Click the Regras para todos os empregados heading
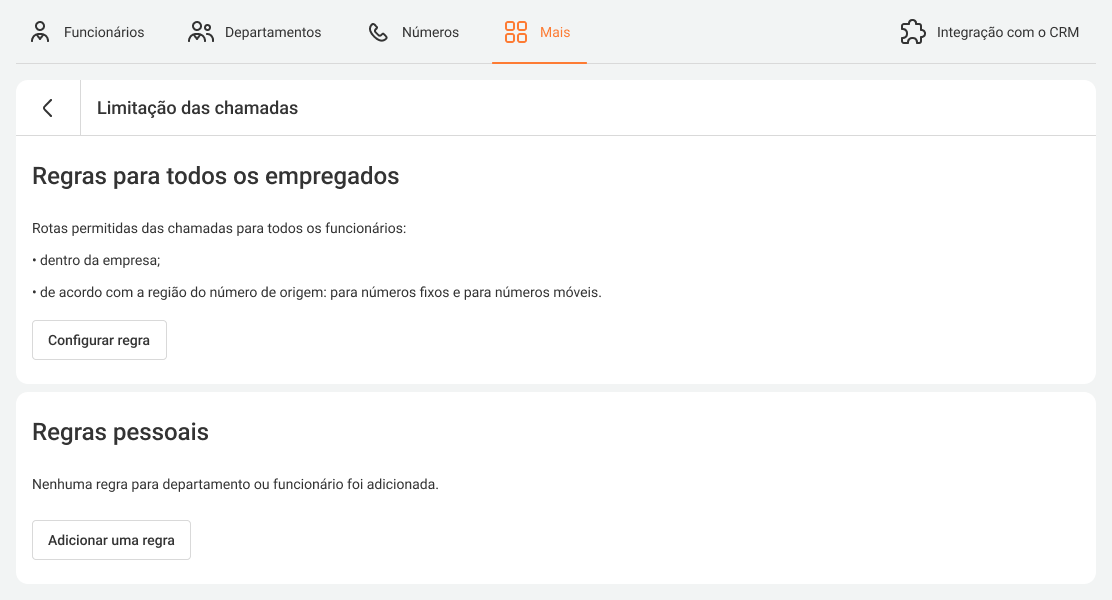Viewport: 1112px width, 600px height. point(216,176)
